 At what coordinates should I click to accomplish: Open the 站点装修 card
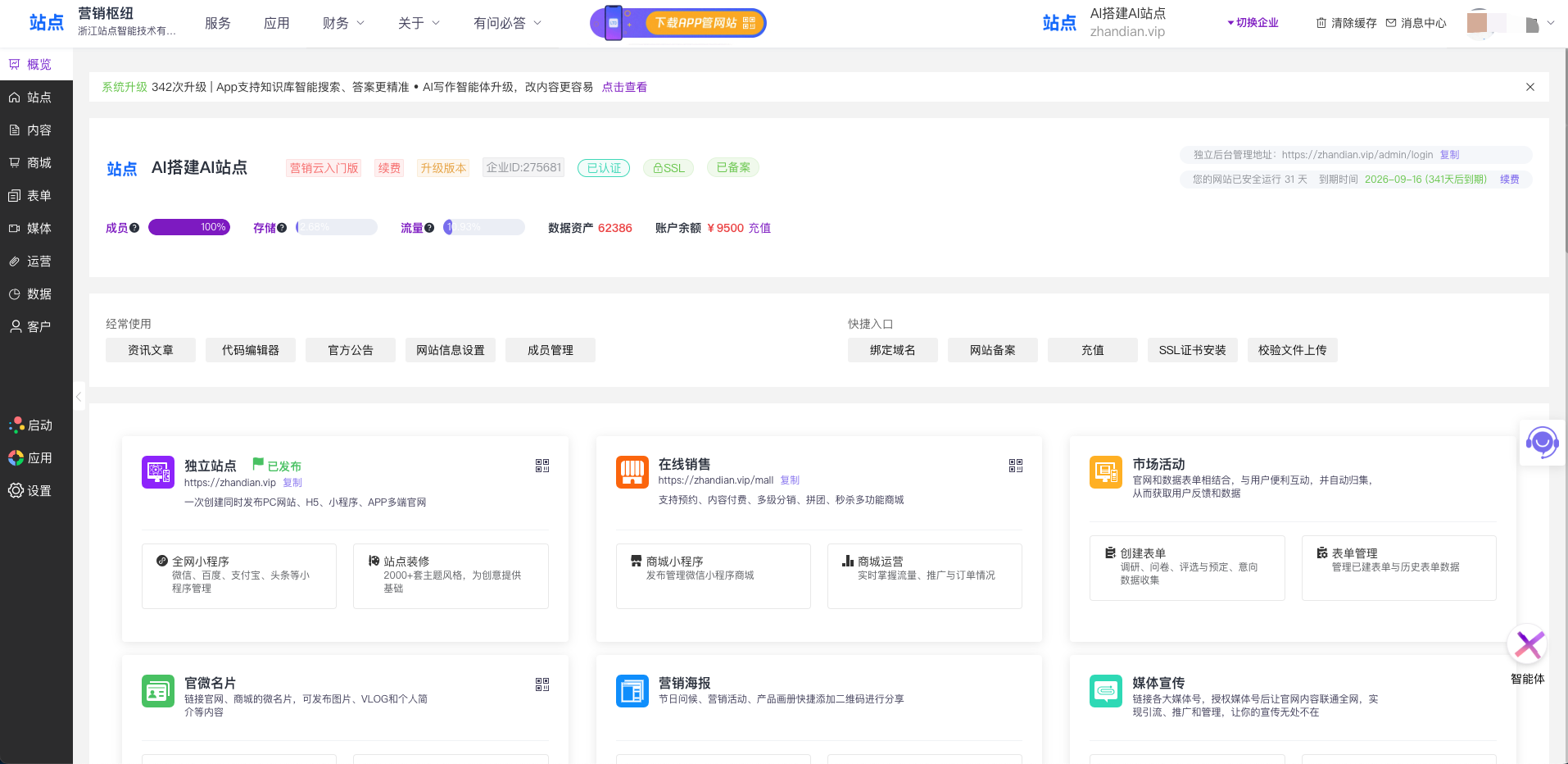pos(451,575)
